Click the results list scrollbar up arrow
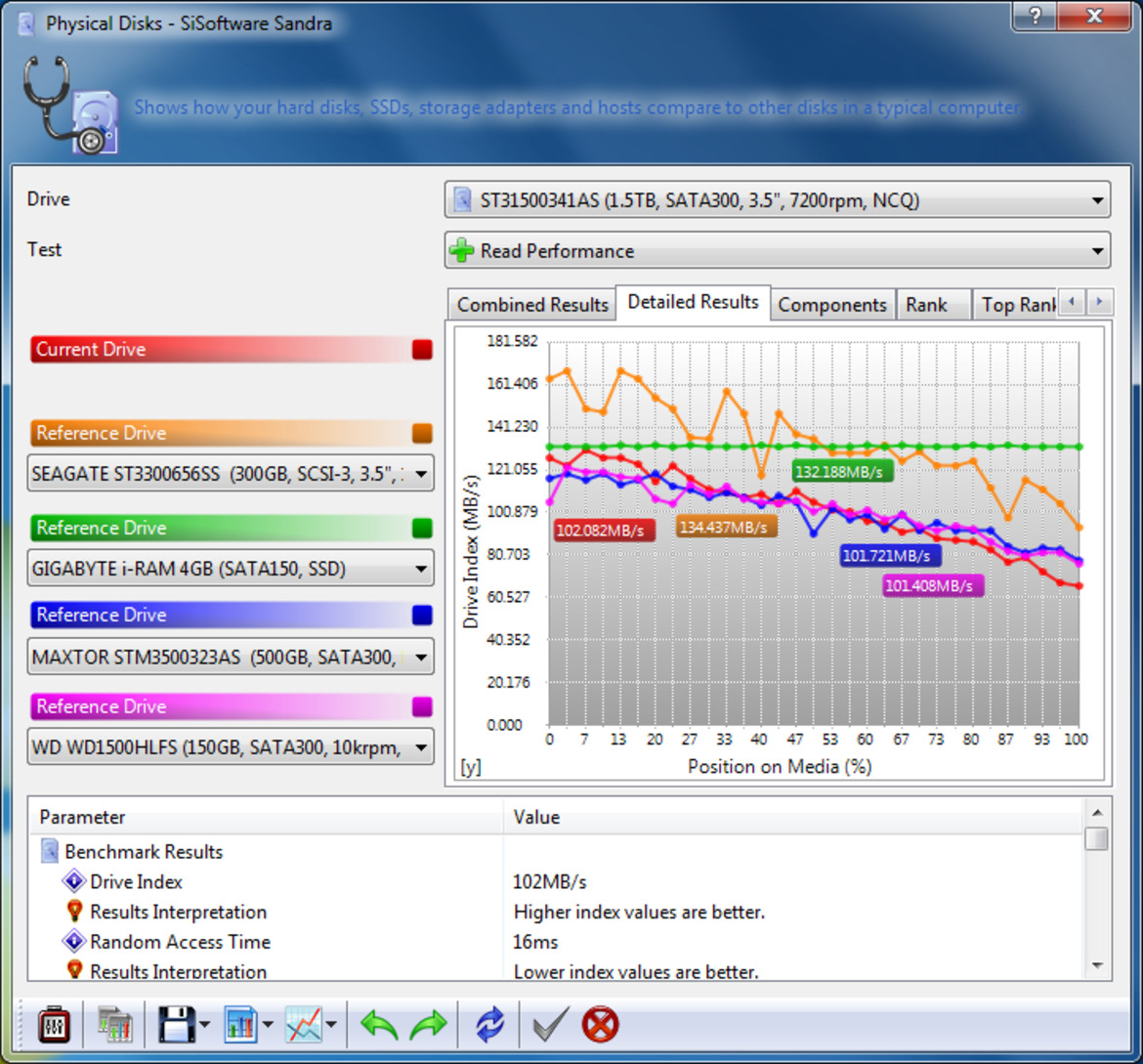 1097,812
